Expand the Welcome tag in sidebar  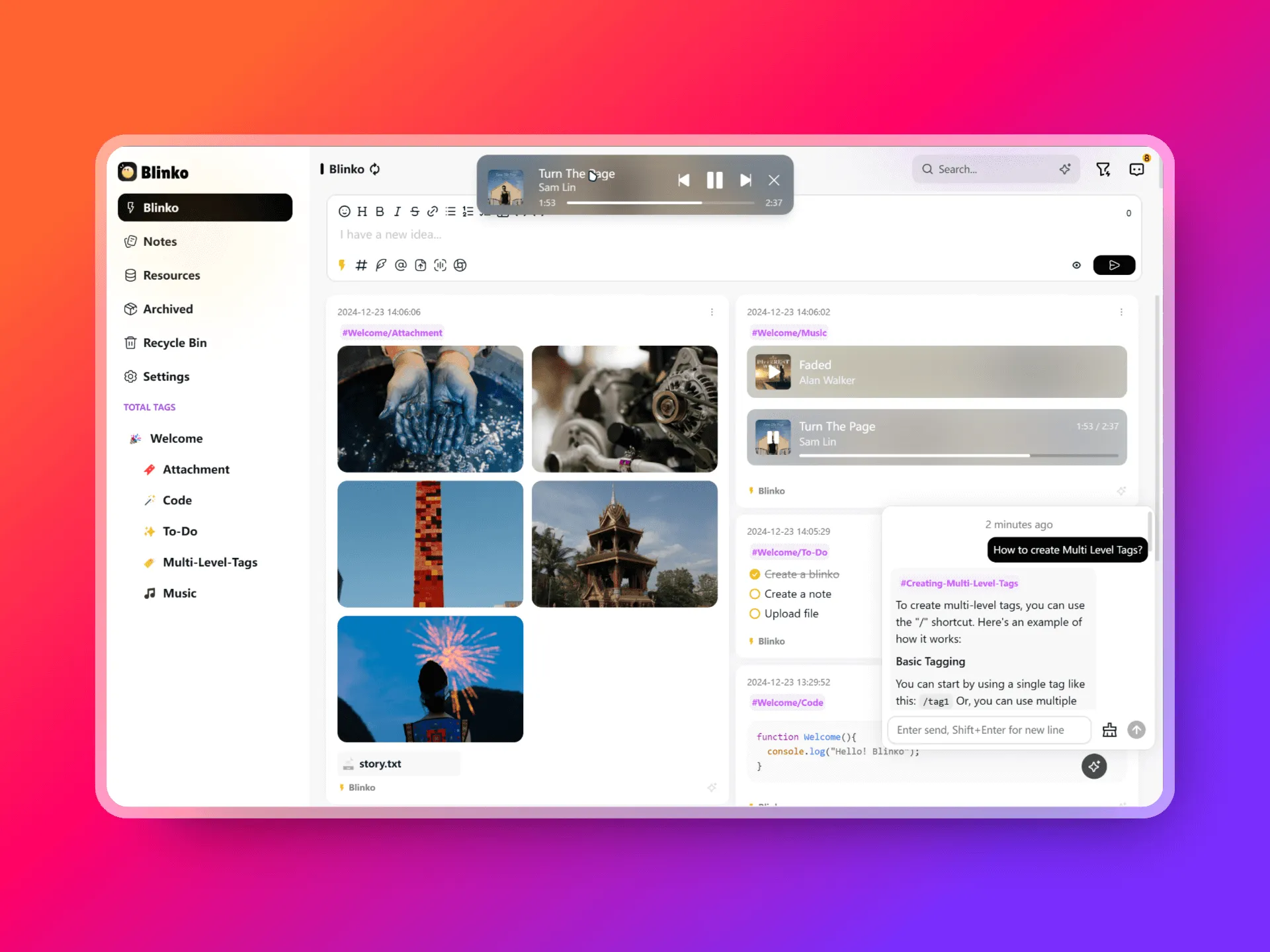pos(176,438)
